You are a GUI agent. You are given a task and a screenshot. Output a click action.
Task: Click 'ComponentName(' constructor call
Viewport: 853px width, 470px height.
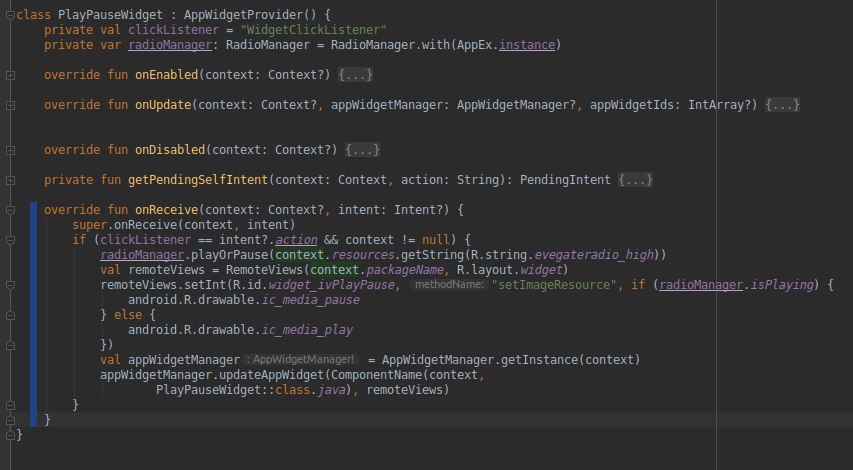pos(380,375)
